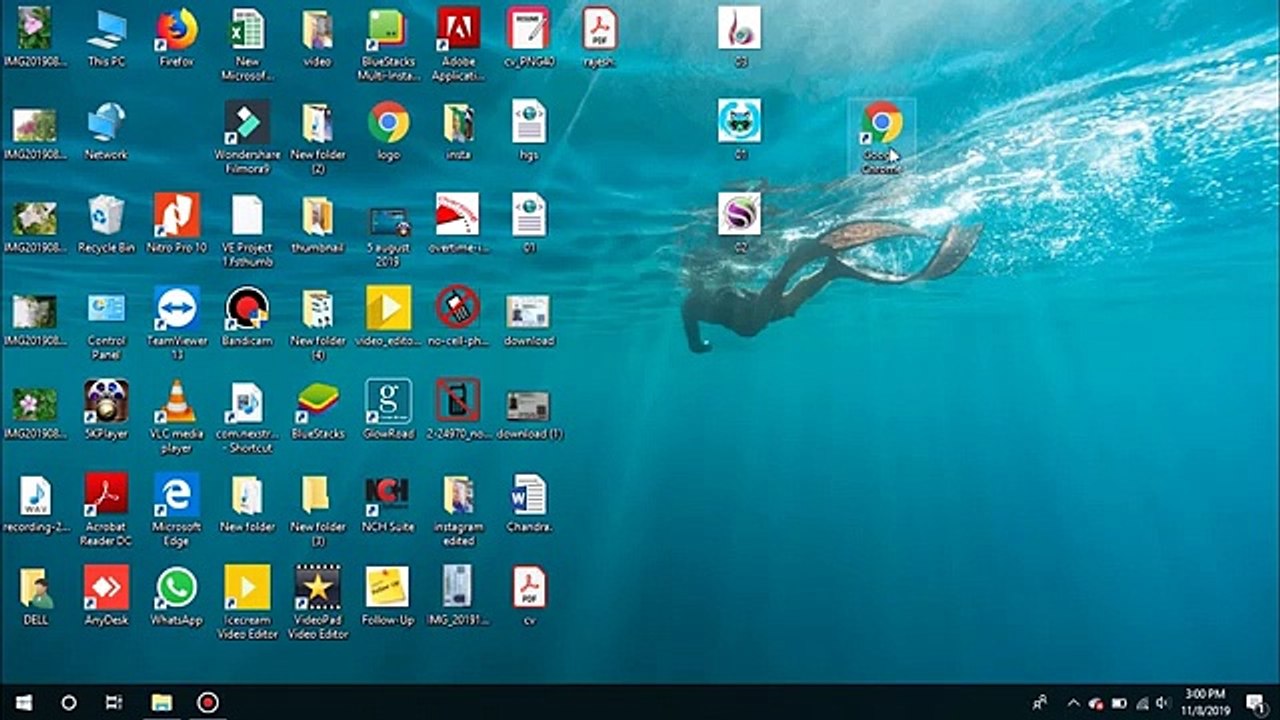Open the Adobe Application shortcut
This screenshot has width=1280, height=720.
[x=458, y=45]
